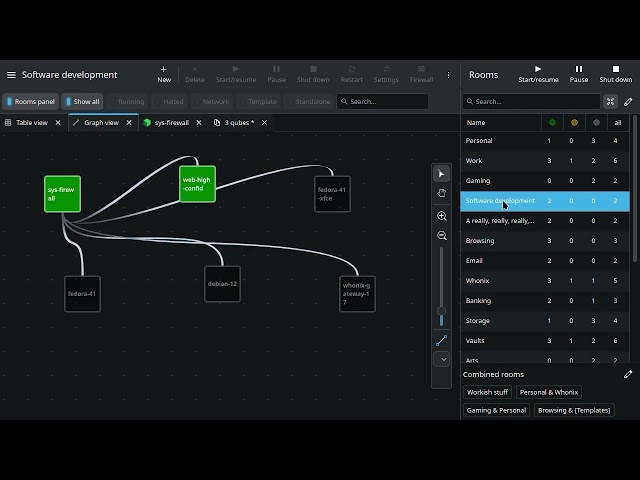The width and height of the screenshot is (640, 480).
Task: Sort by the 'all' column header
Action: coord(618,122)
